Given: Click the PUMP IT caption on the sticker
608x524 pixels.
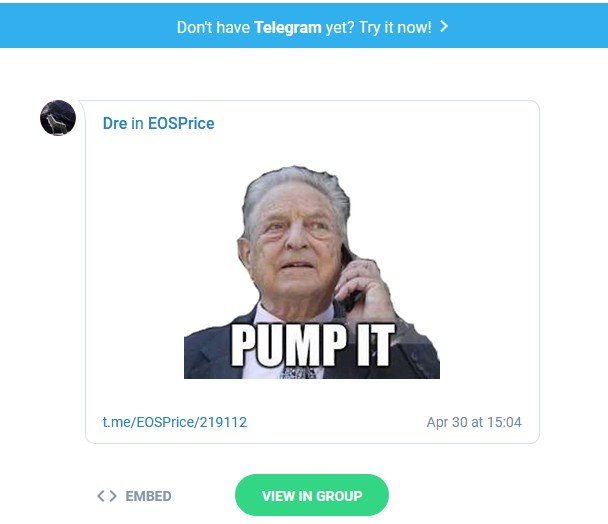Looking at the screenshot, I should tap(313, 345).
